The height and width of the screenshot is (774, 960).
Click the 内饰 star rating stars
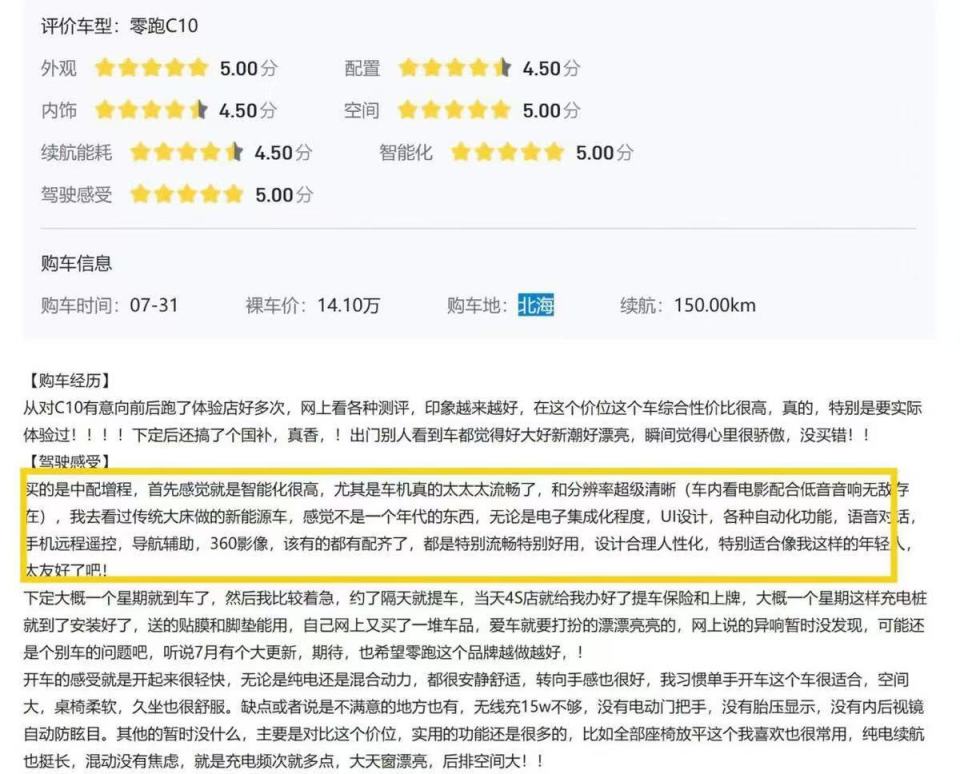(151, 110)
